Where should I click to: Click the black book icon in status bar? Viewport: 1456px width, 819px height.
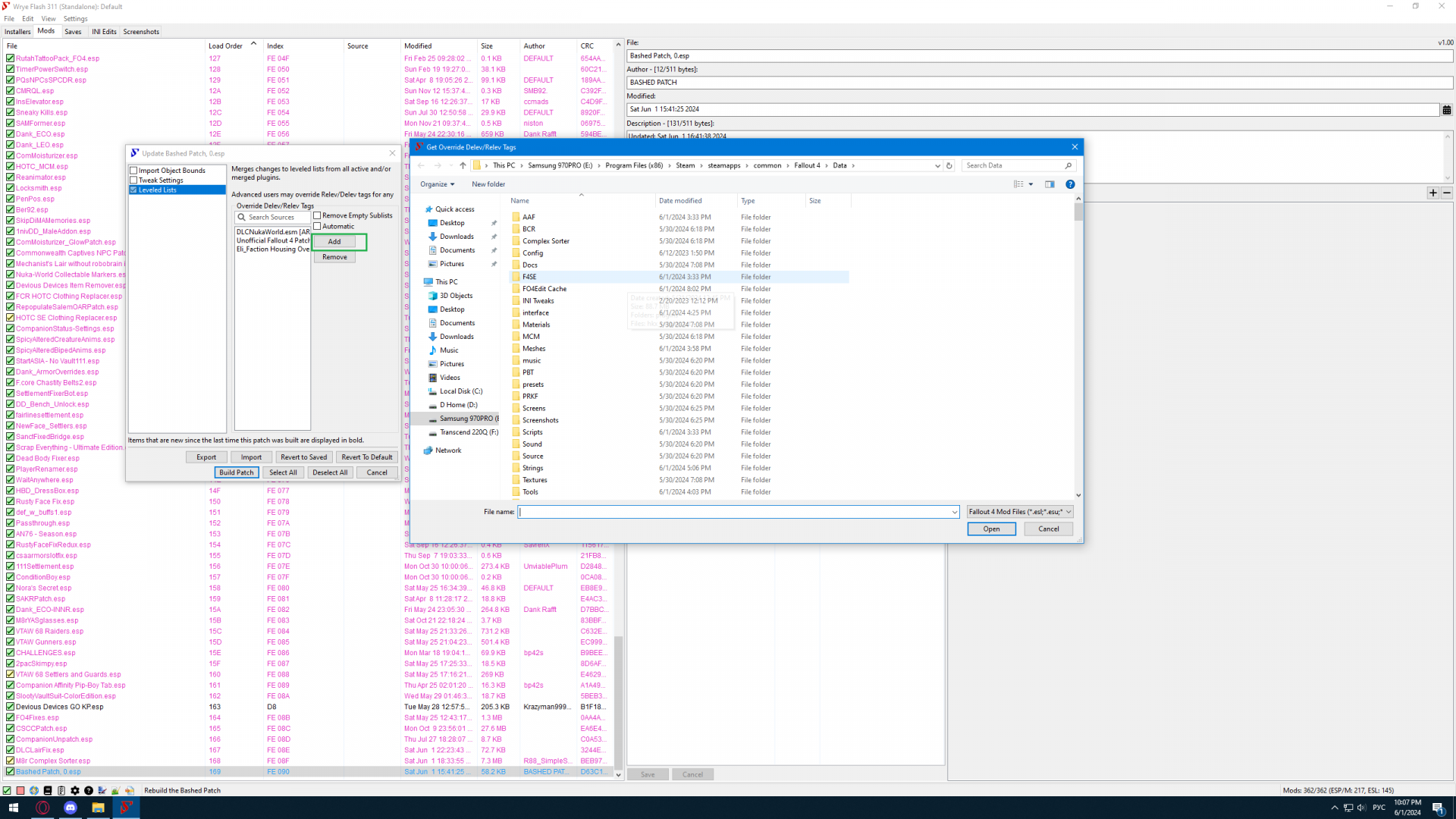point(48,790)
